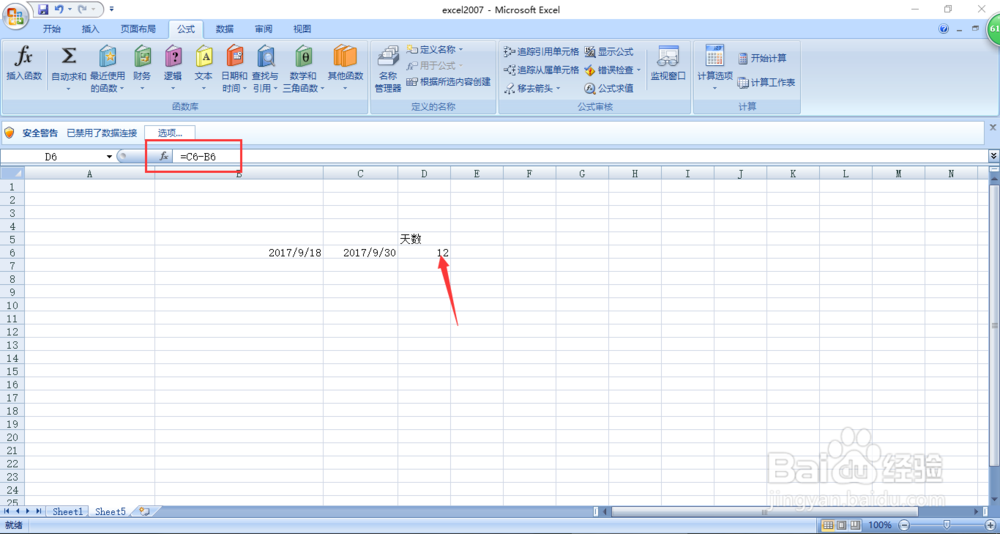Screen dimensions: 1000x534
Task: Open Recently Used functions (最近使用的函数)
Action: click(107, 70)
